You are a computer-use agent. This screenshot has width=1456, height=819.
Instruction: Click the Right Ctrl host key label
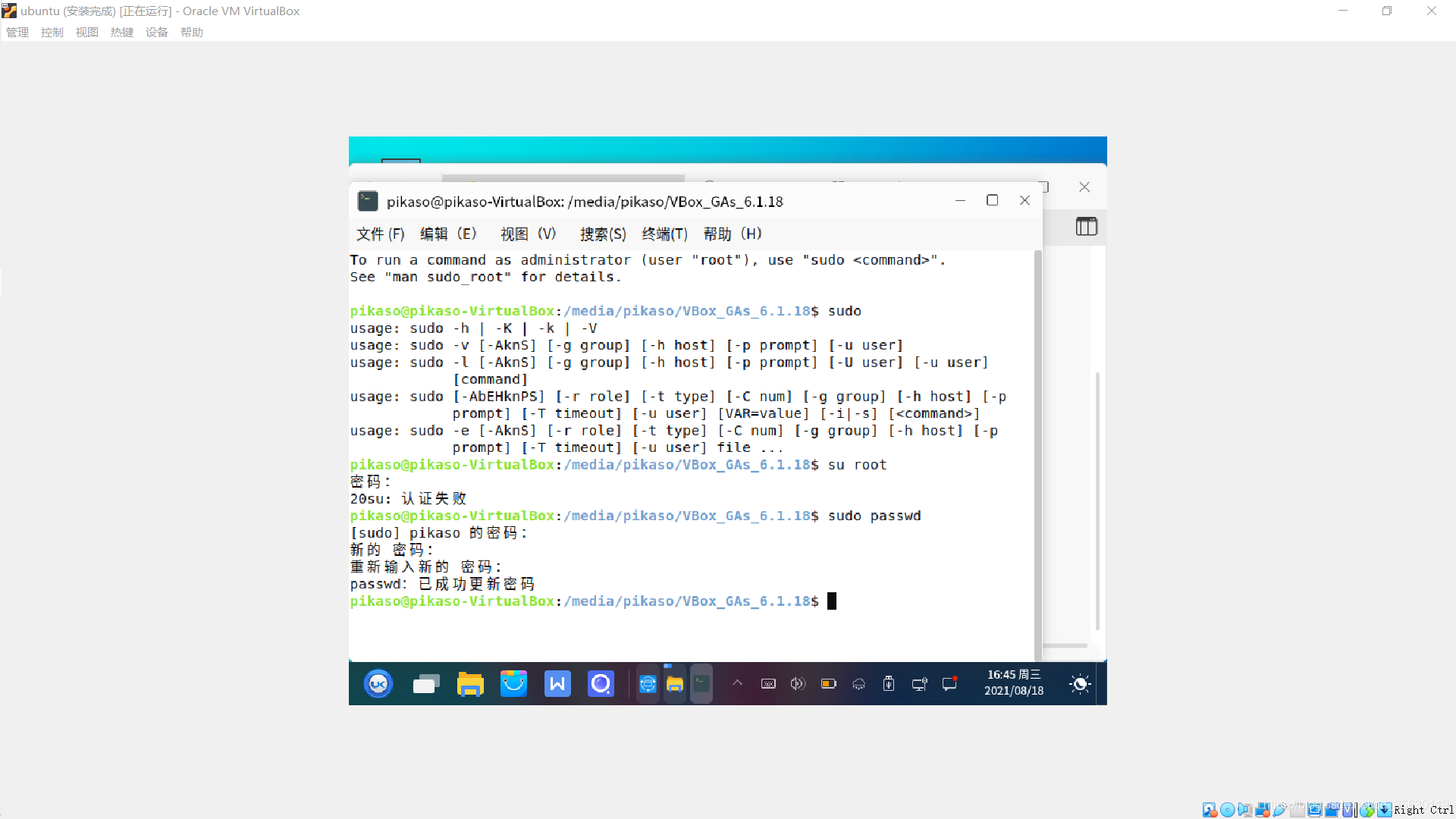tap(1423, 810)
